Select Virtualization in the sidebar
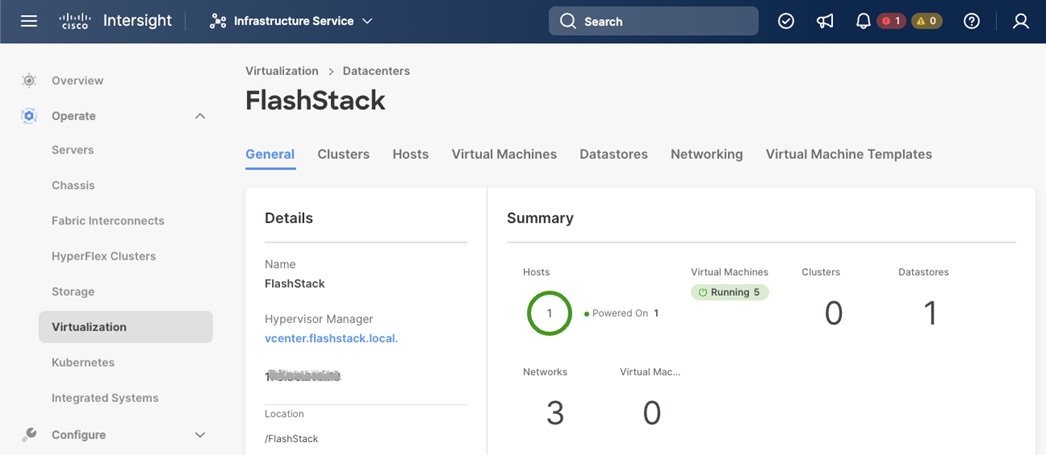 125,327
